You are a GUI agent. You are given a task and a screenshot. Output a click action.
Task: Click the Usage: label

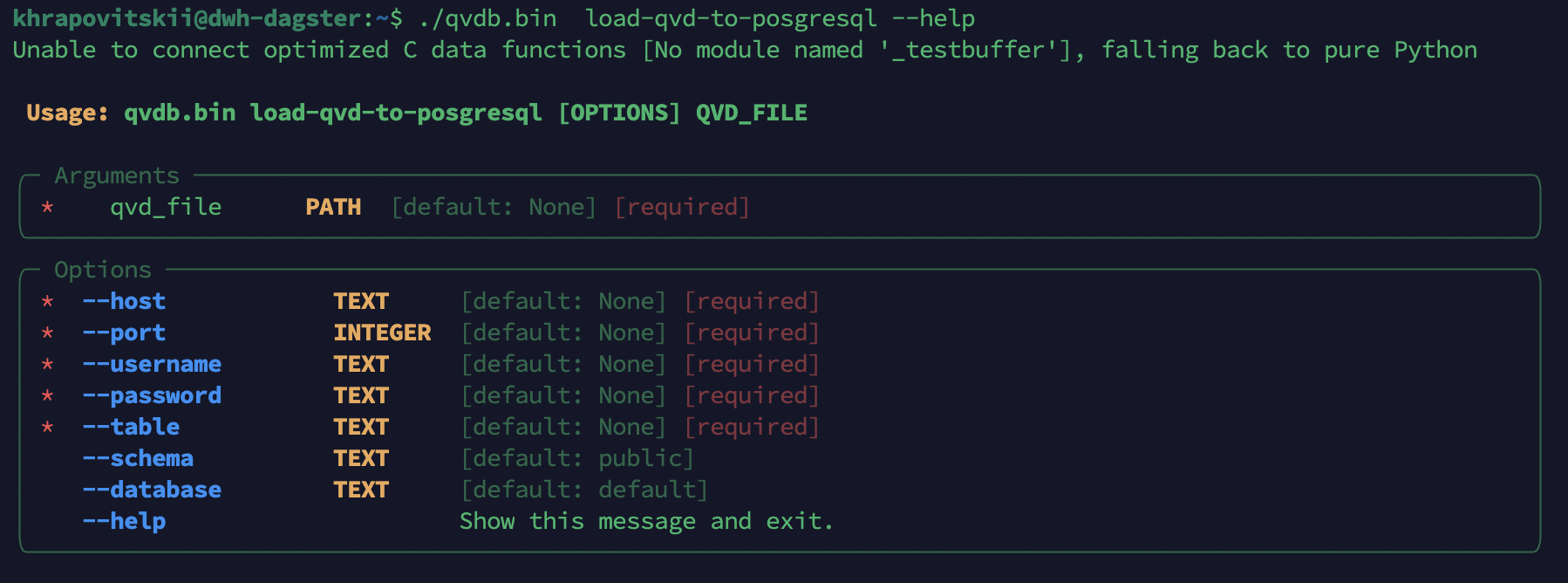coord(67,113)
